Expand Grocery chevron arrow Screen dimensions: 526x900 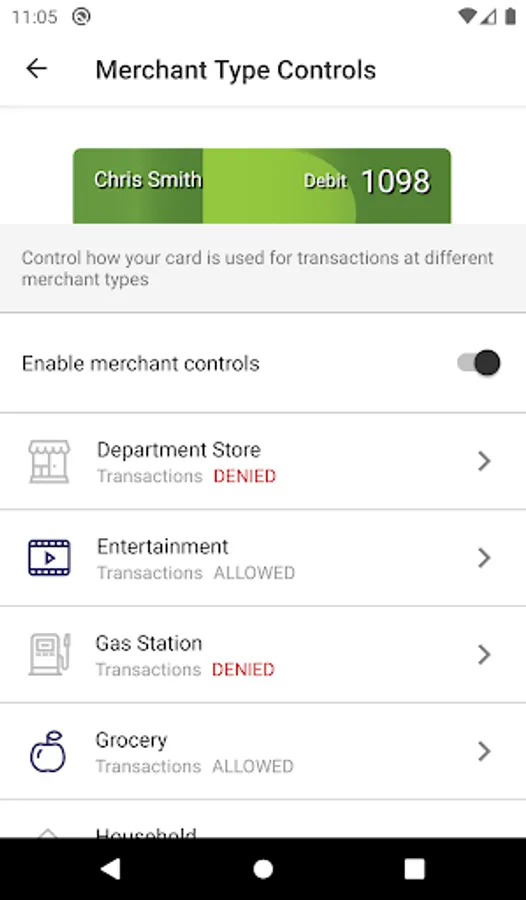point(484,751)
